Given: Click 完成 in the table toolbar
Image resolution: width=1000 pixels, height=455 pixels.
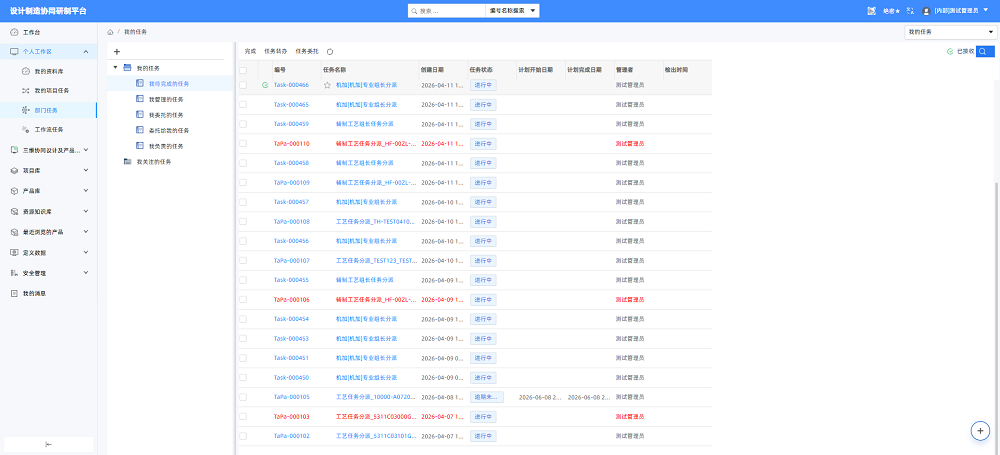Looking at the screenshot, I should coord(250,51).
